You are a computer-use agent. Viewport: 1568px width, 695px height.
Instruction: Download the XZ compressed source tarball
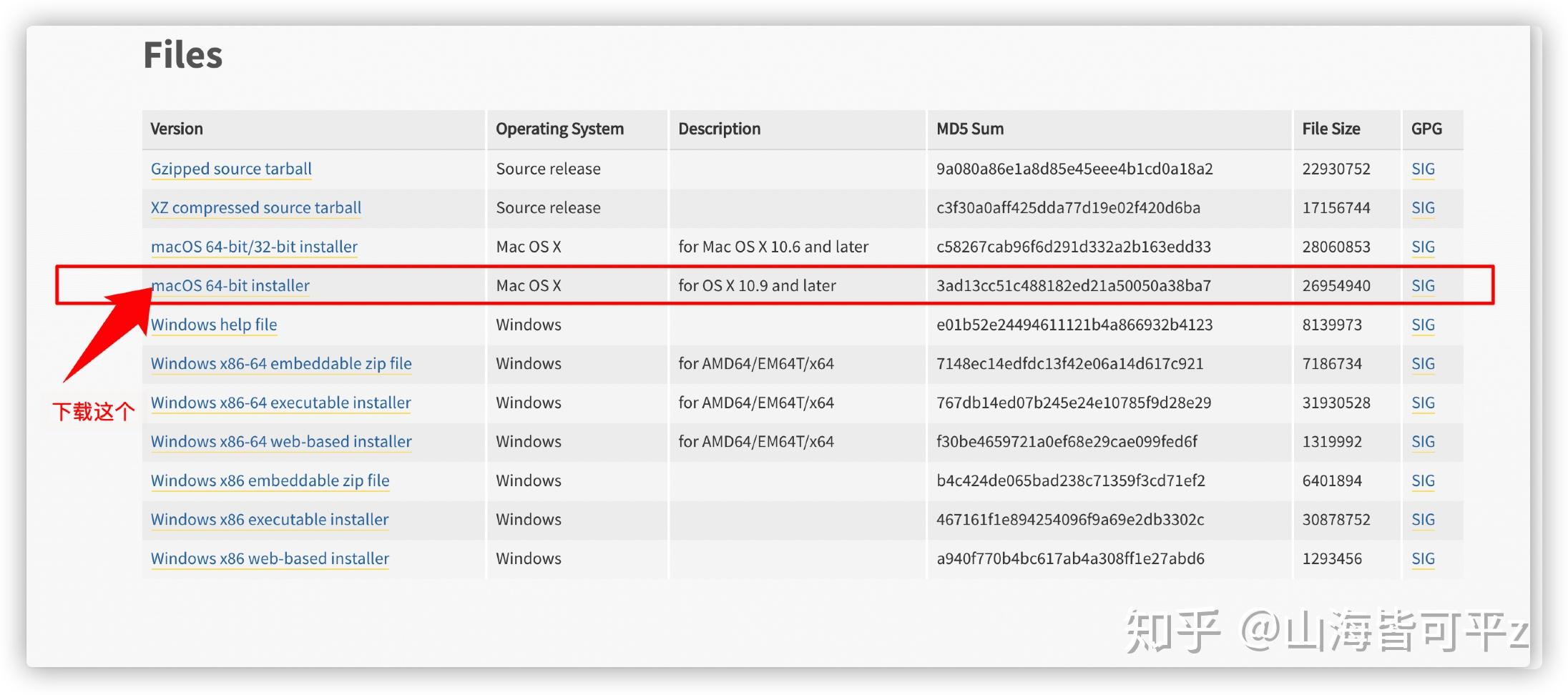[x=256, y=207]
